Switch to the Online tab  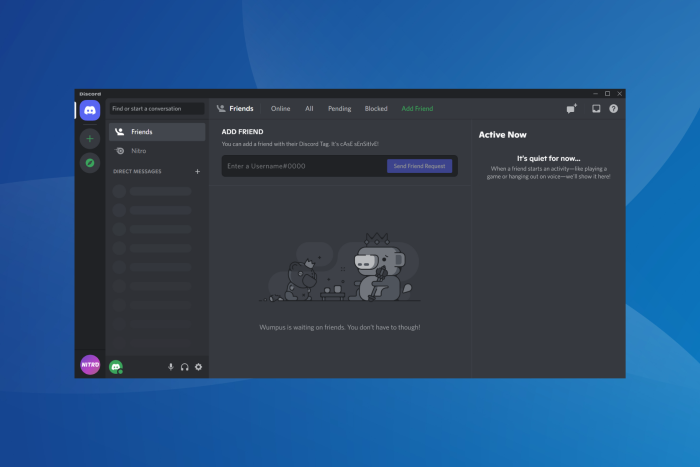(x=280, y=108)
